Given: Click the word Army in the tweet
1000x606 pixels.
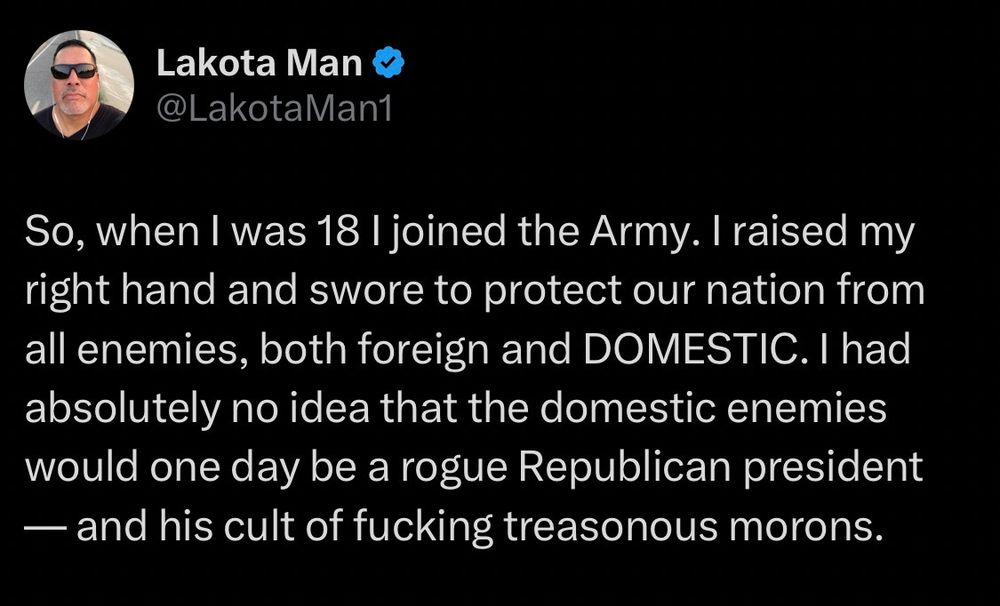Looking at the screenshot, I should coord(644,232).
